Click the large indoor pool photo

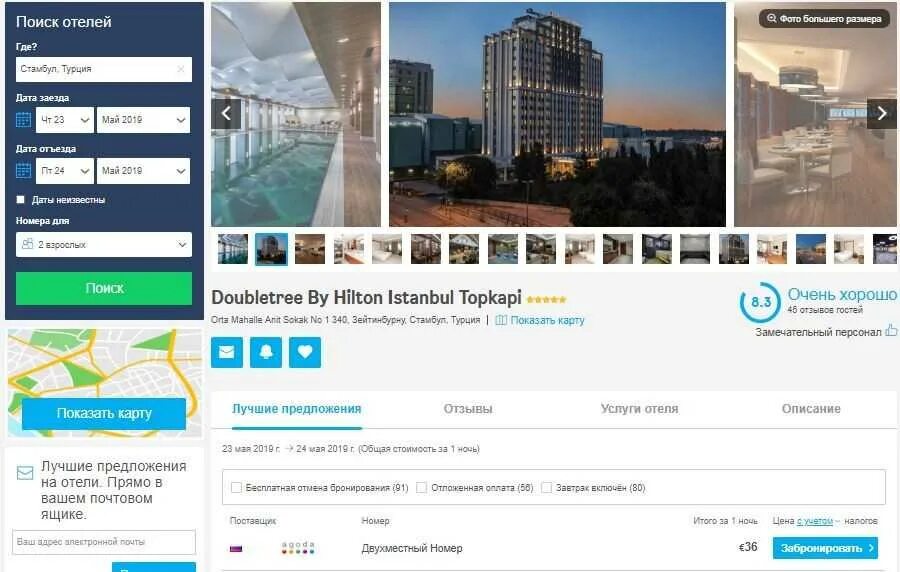tap(296, 114)
